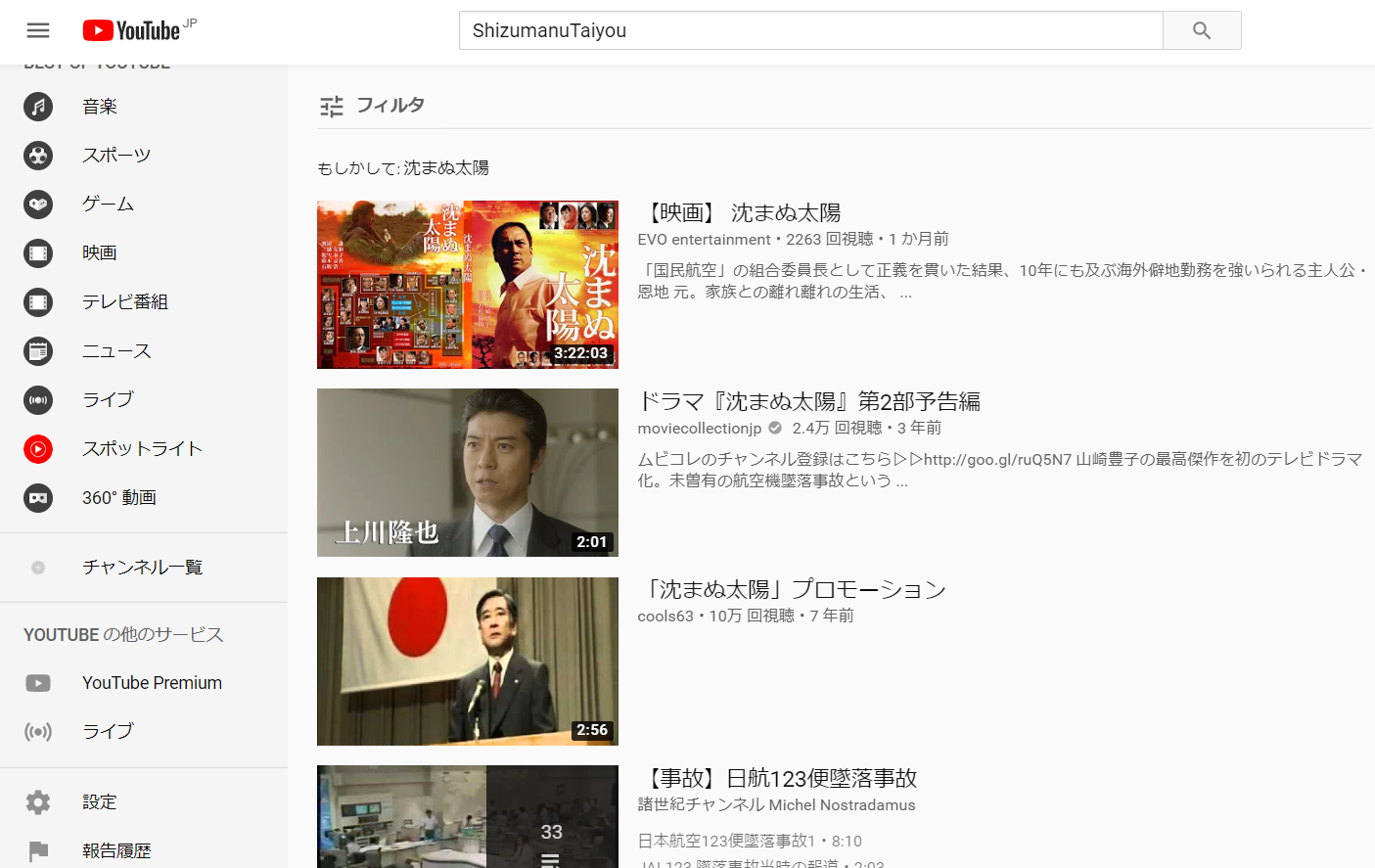Open video title 【映画】 沈まぬ太陽
1375x868 pixels.
click(x=739, y=213)
